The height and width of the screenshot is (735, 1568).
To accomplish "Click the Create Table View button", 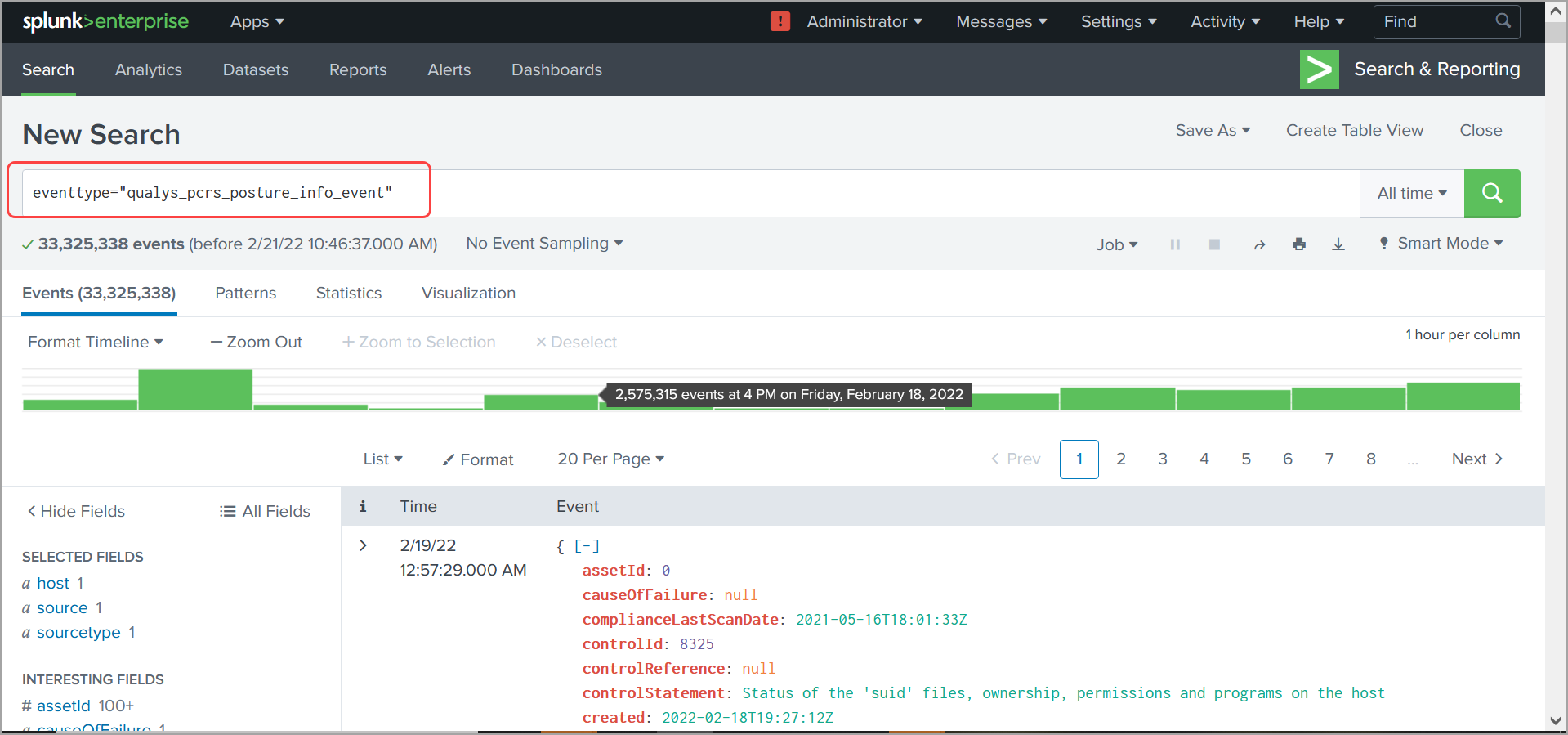I will tap(1354, 131).
